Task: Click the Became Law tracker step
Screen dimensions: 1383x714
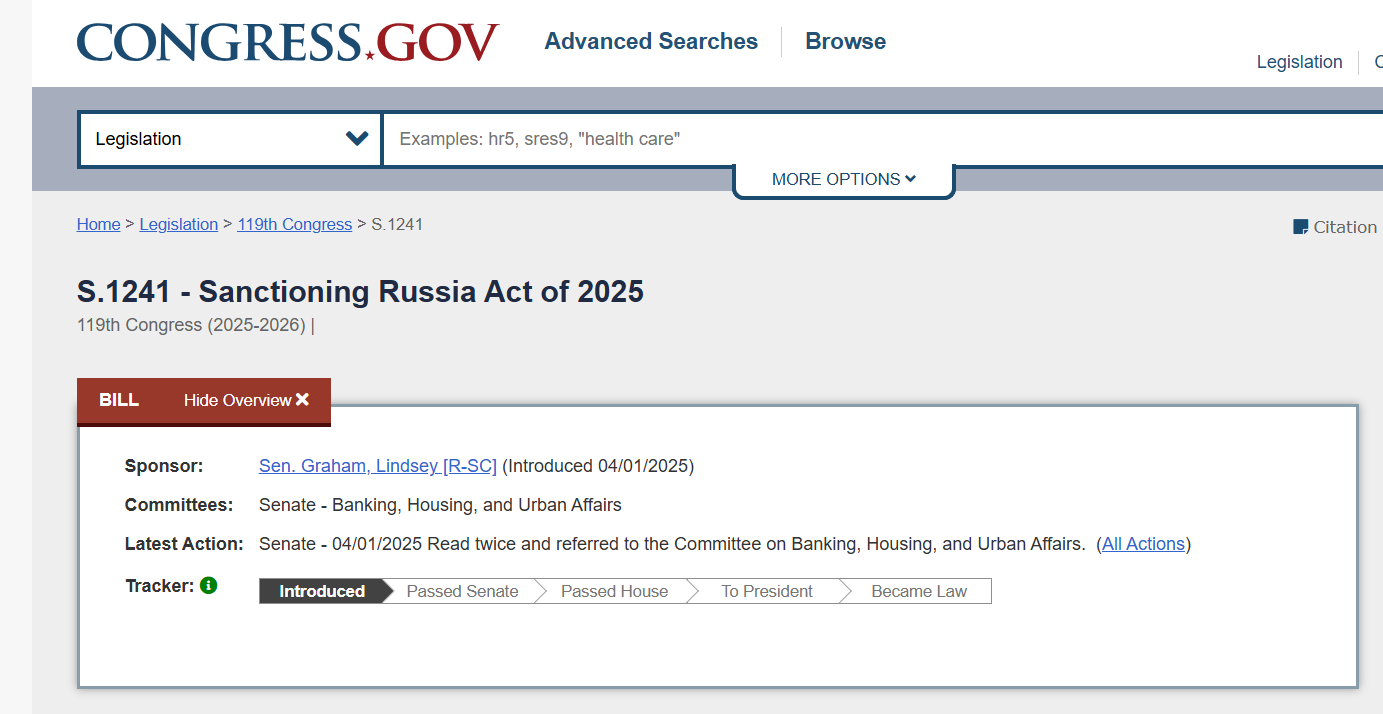Action: [919, 591]
